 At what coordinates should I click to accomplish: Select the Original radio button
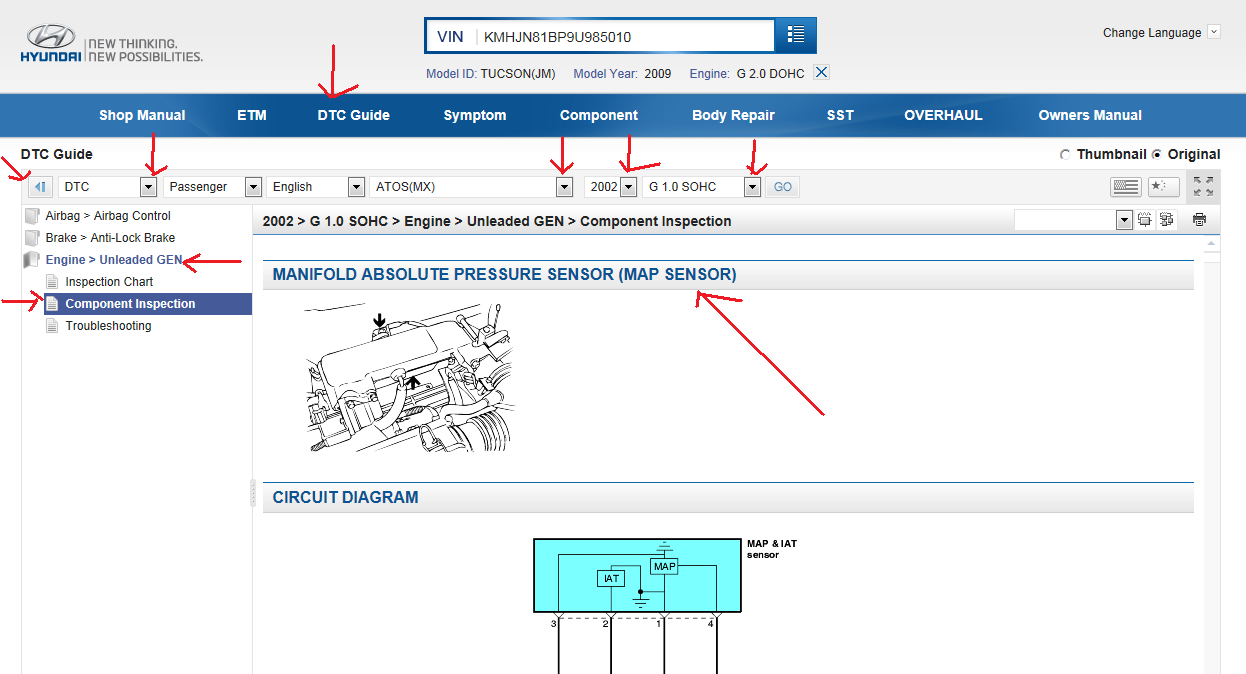(x=1157, y=155)
